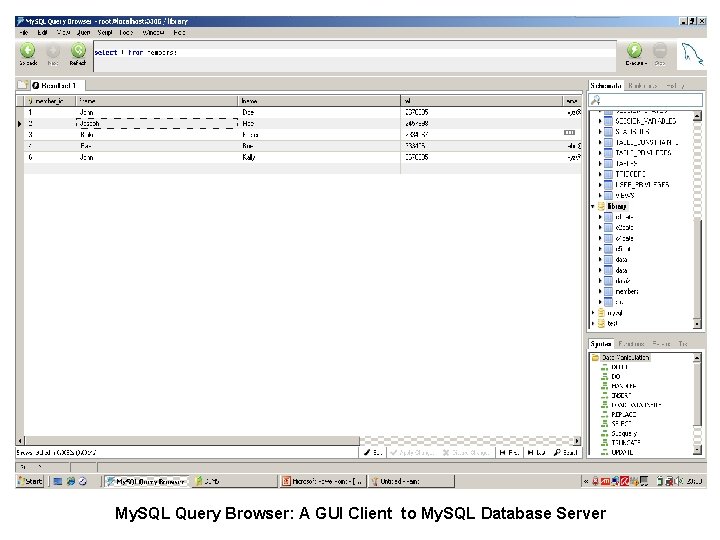This screenshot has height=540, width=720.
Task: Click the Start button on taskbar
Action: pos(30,481)
